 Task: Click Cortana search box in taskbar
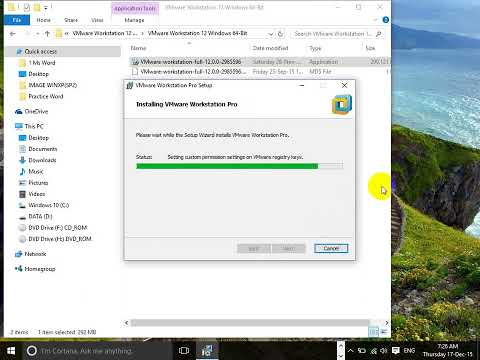[97, 351]
